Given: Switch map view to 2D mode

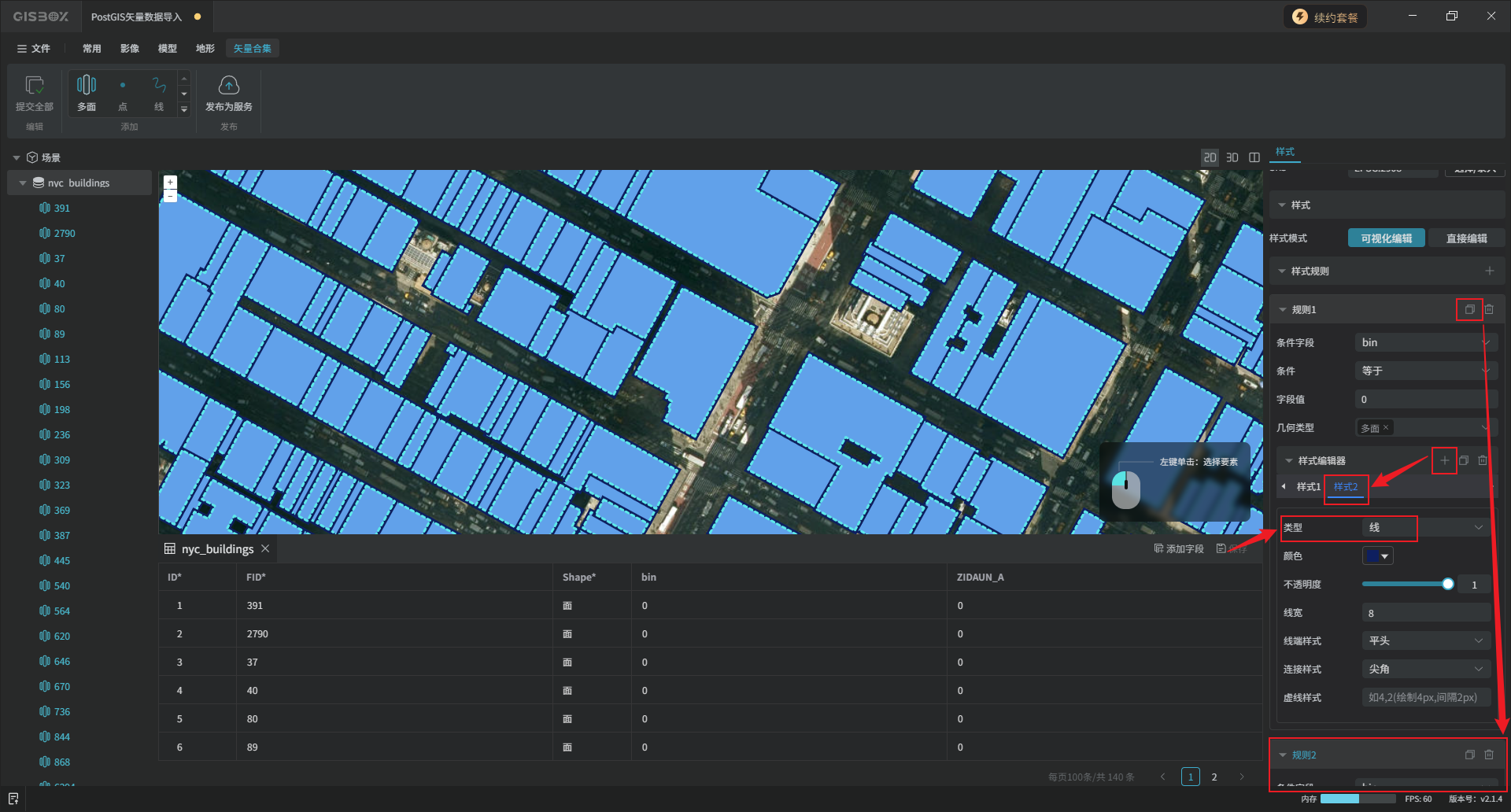Looking at the screenshot, I should [x=1210, y=157].
